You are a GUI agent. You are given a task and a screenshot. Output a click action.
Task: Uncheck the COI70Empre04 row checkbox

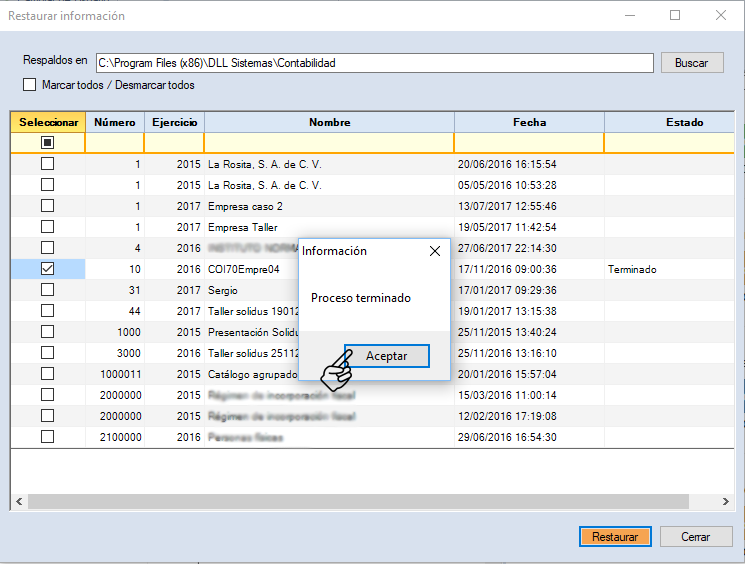47,269
